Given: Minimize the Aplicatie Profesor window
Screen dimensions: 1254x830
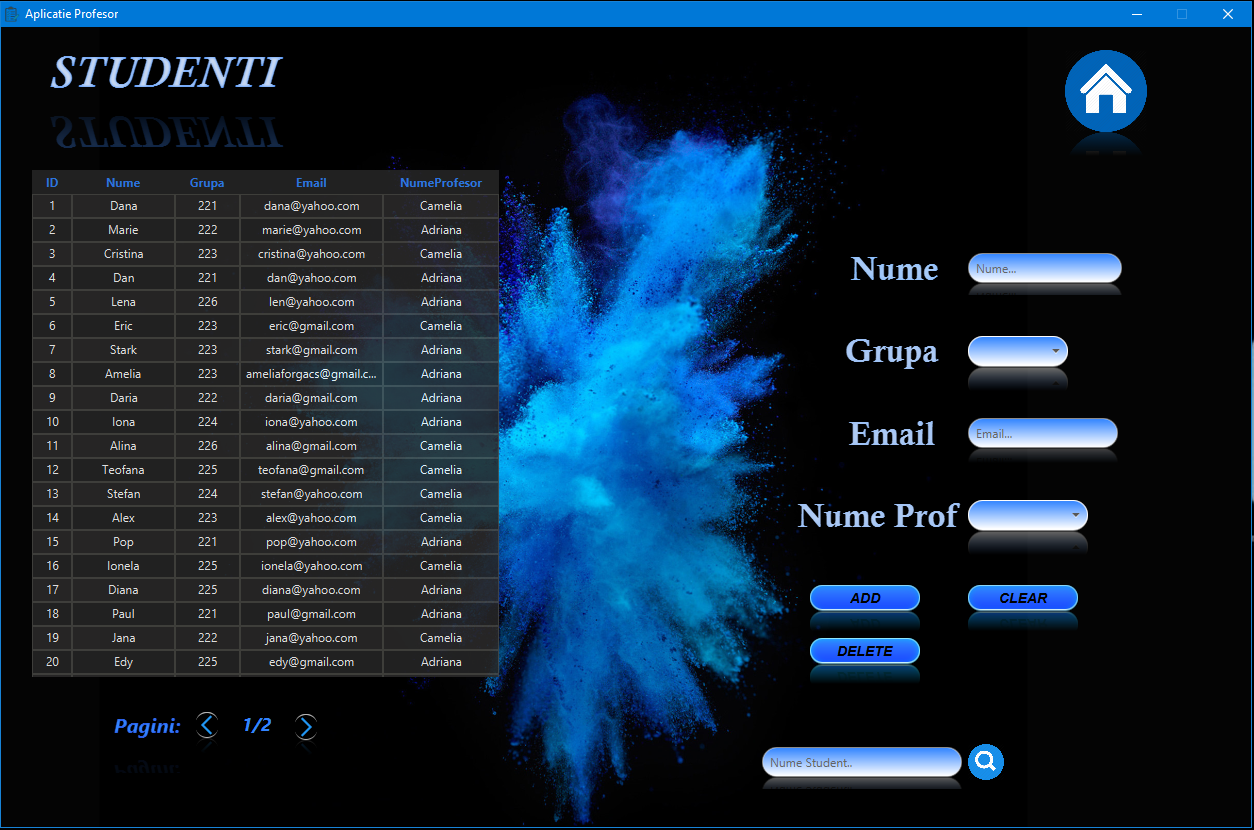Looking at the screenshot, I should point(1137,14).
